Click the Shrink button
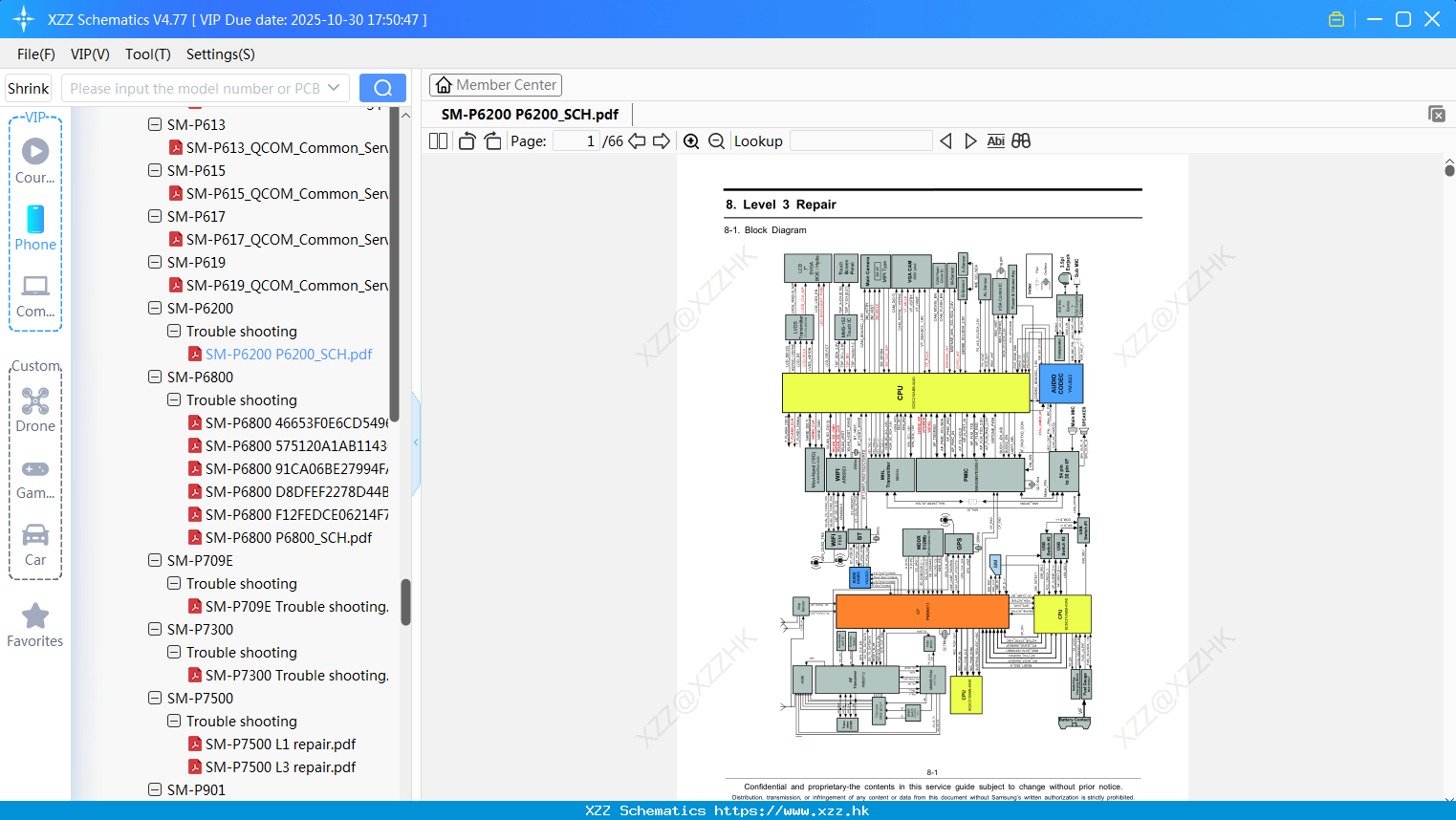Viewport: 1456px width, 820px height. click(28, 88)
